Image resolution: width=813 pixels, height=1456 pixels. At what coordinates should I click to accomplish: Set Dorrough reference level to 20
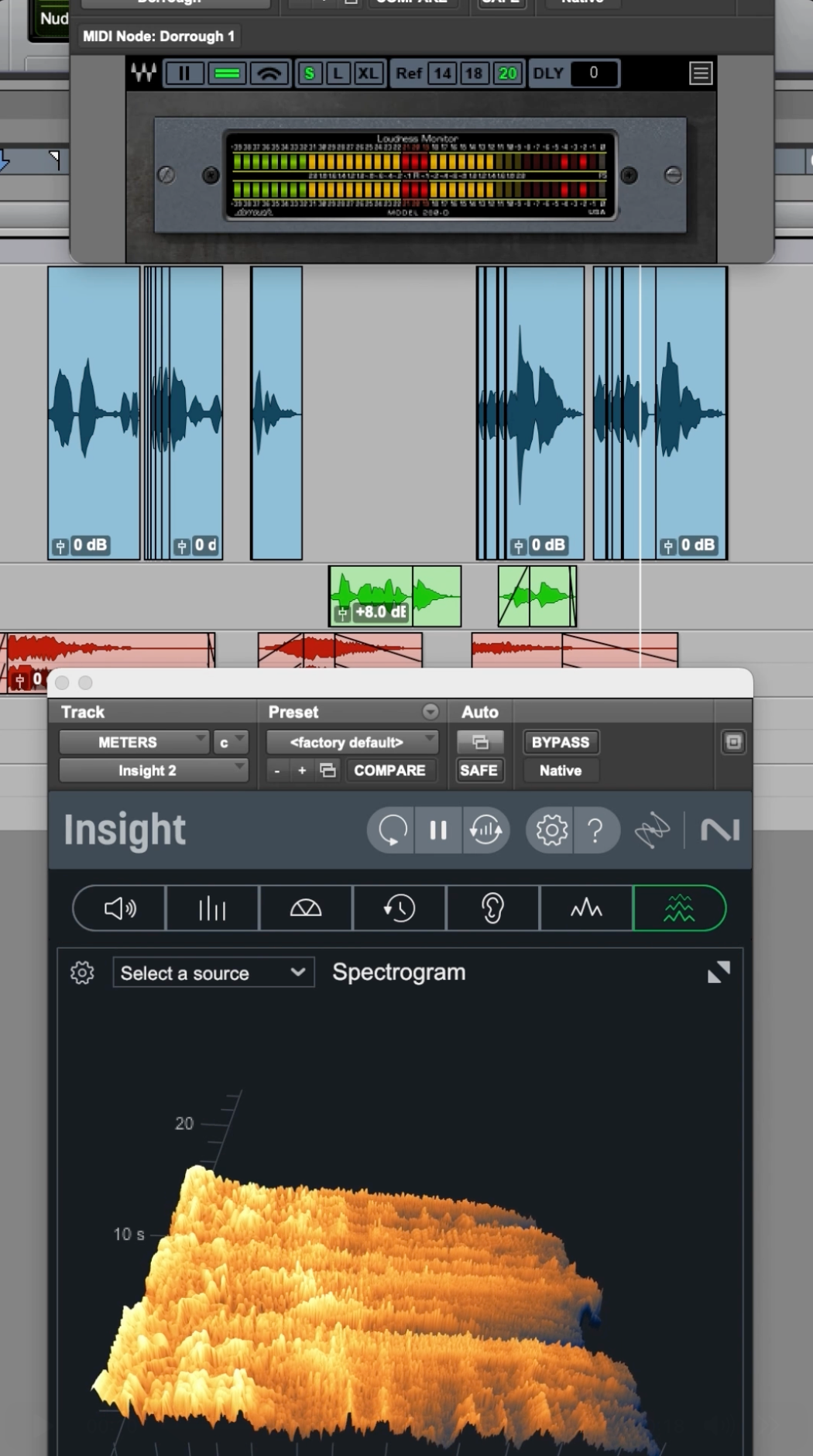507,74
